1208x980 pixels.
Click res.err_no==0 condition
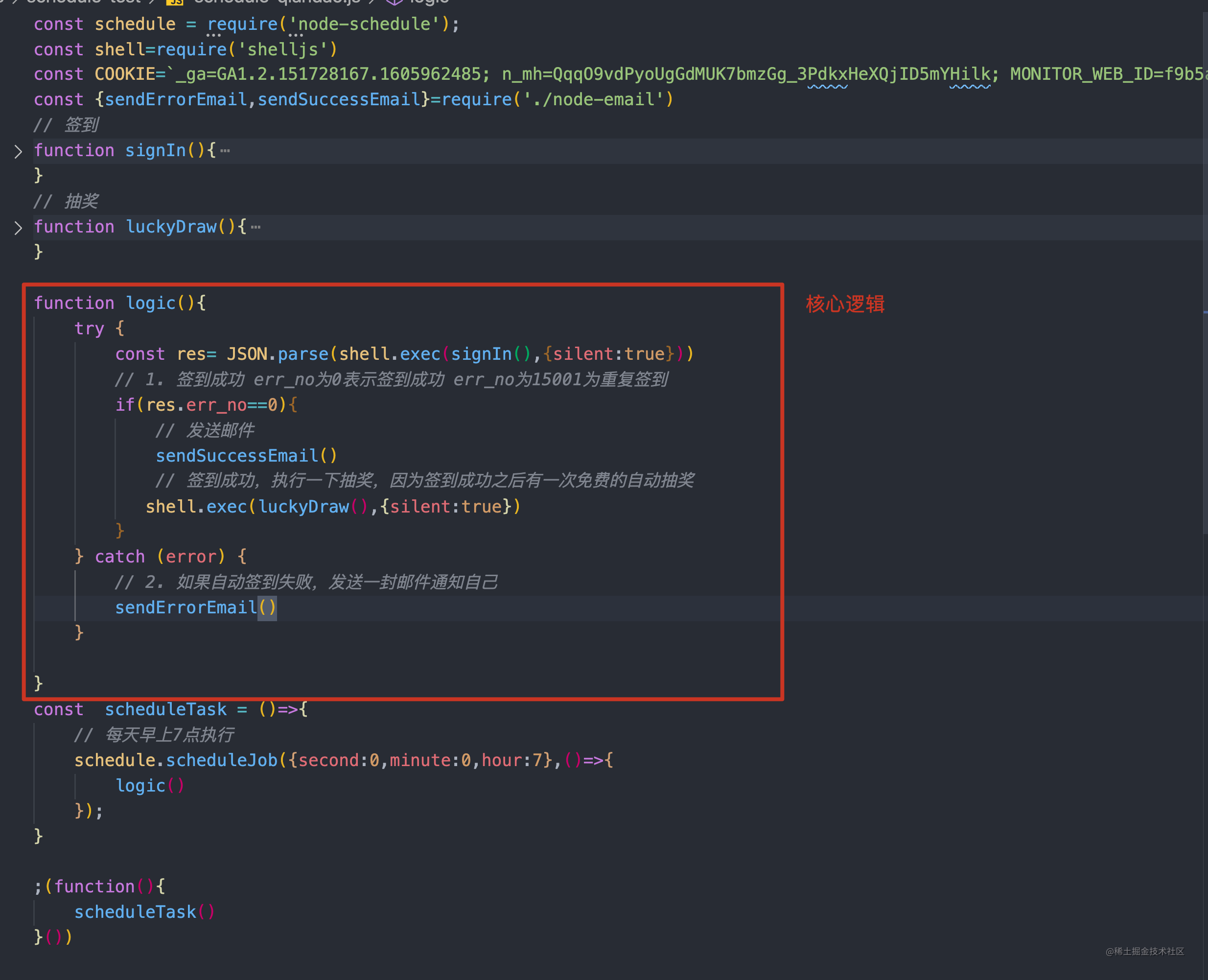[x=211, y=405]
